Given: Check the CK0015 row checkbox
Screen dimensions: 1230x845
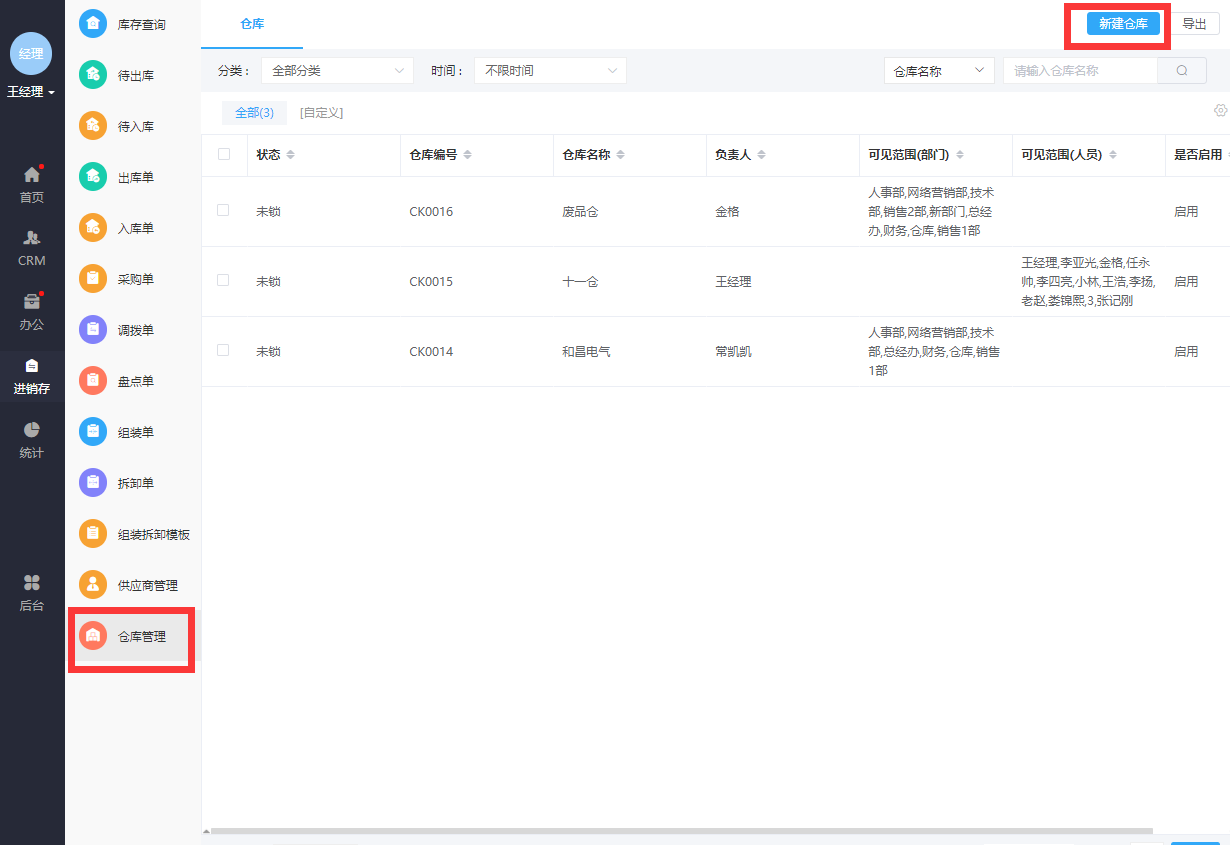Looking at the screenshot, I should click(223, 280).
